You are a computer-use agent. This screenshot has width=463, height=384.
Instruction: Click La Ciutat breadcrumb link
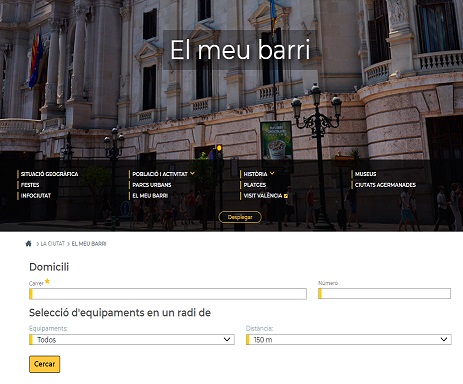pos(53,244)
